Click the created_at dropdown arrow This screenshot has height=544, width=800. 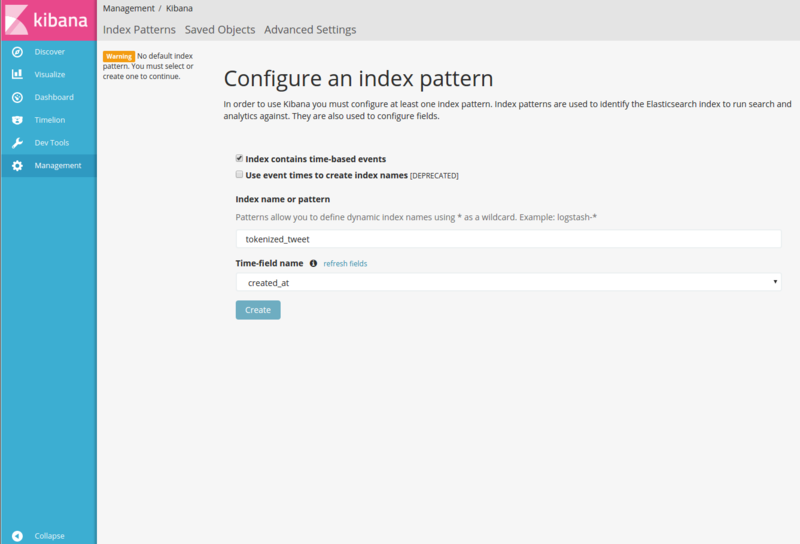click(775, 282)
